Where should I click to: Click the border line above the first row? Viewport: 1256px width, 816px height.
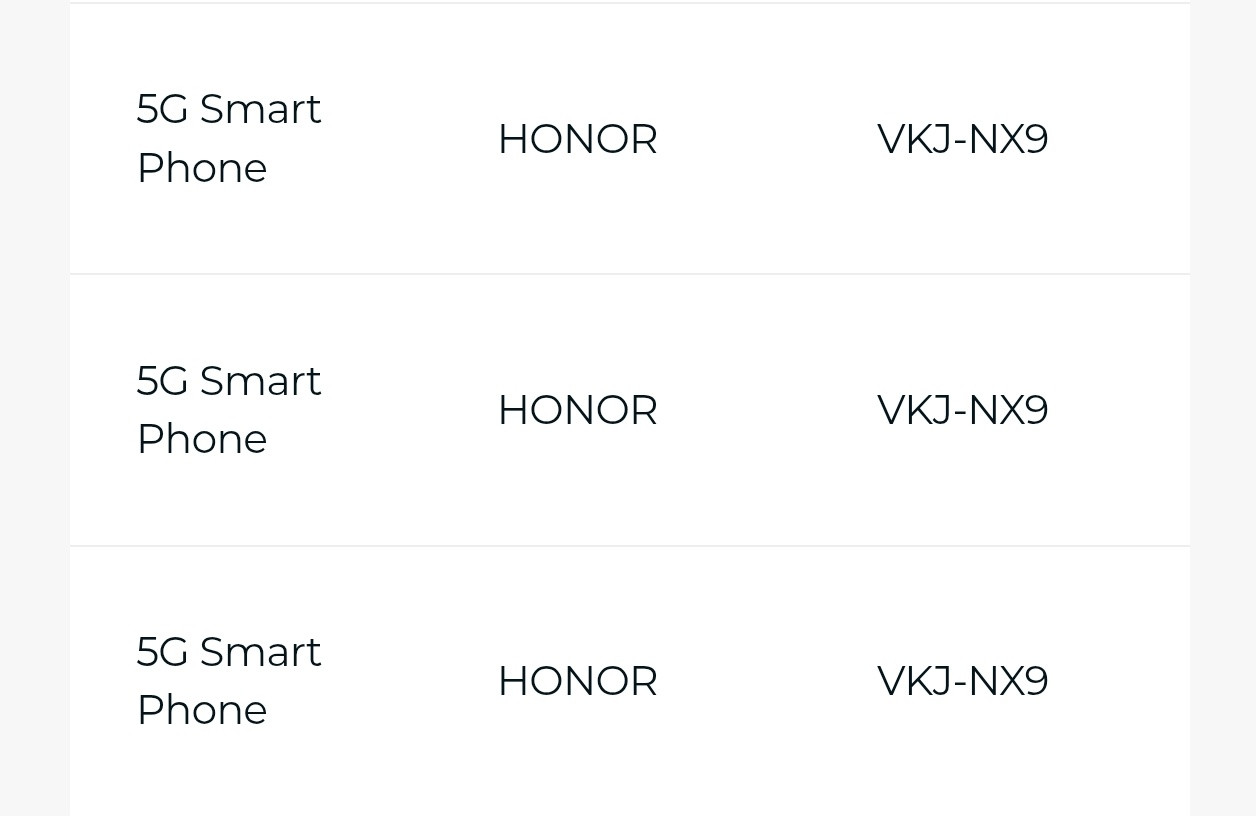[630, 3]
